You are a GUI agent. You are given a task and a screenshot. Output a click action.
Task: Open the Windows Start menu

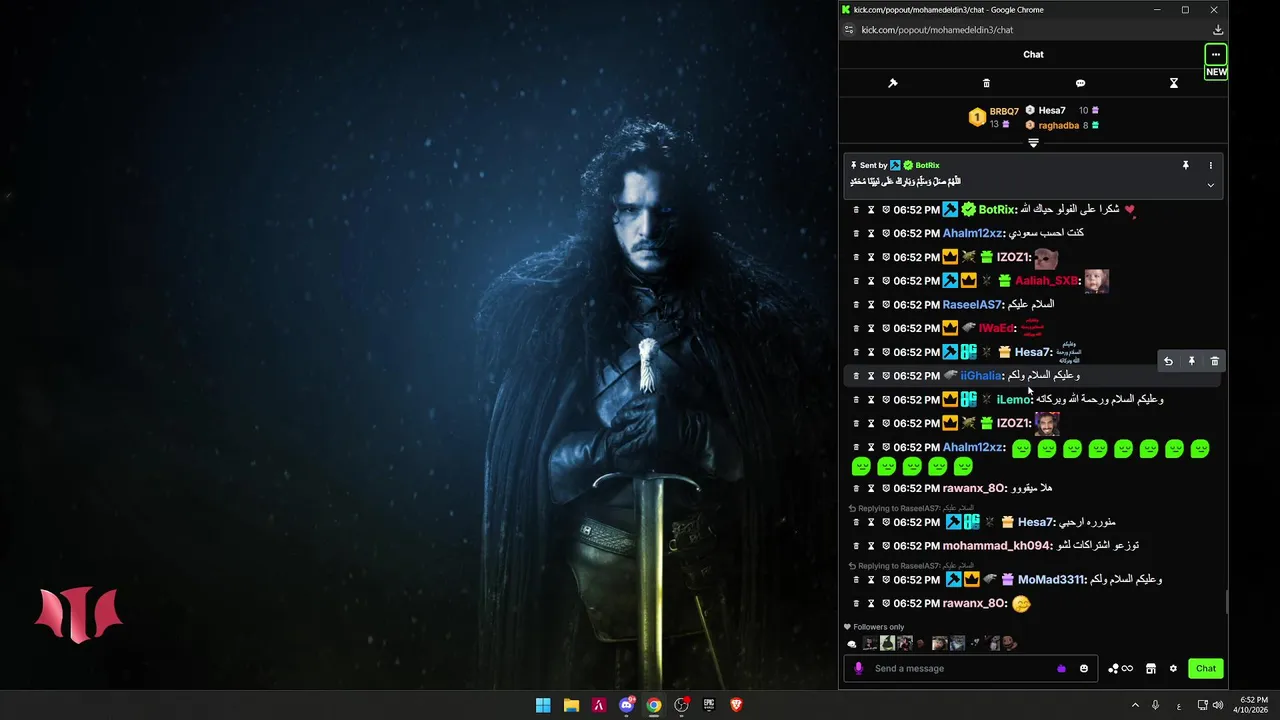pos(543,705)
